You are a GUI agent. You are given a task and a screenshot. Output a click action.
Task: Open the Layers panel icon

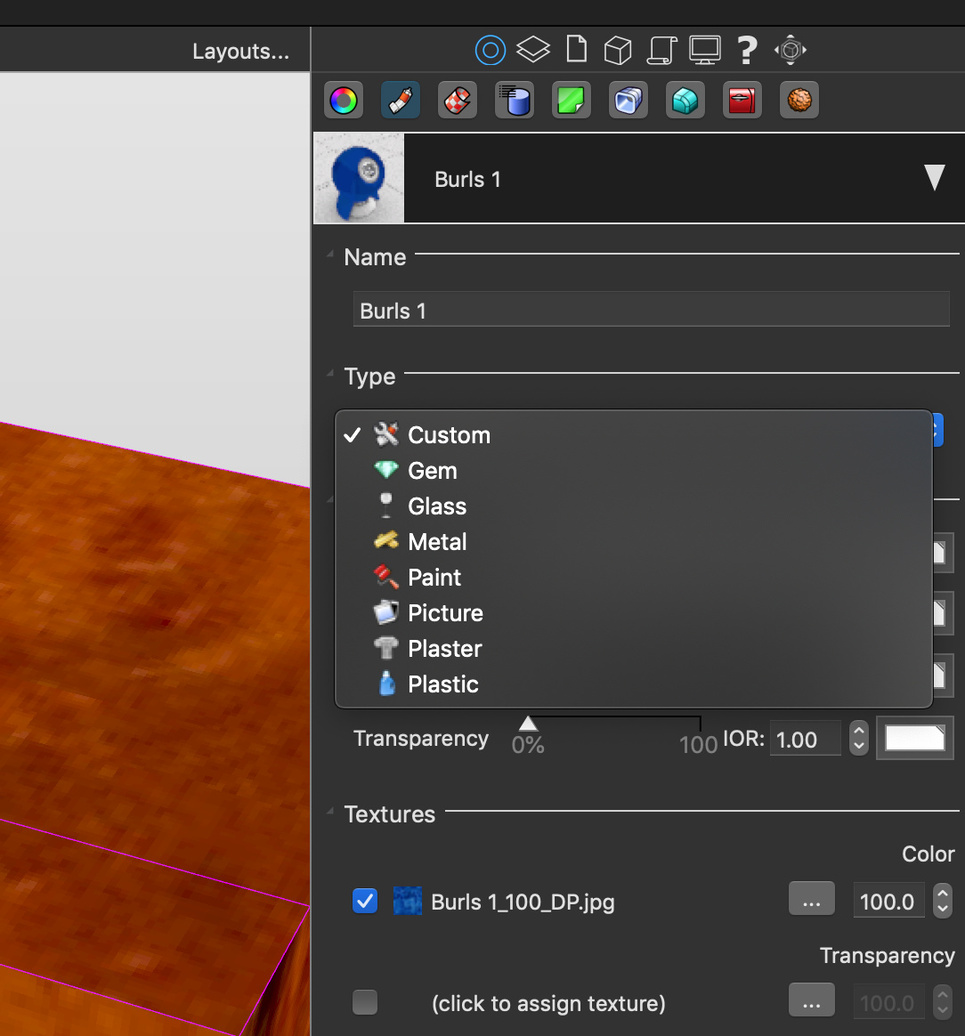click(533, 50)
